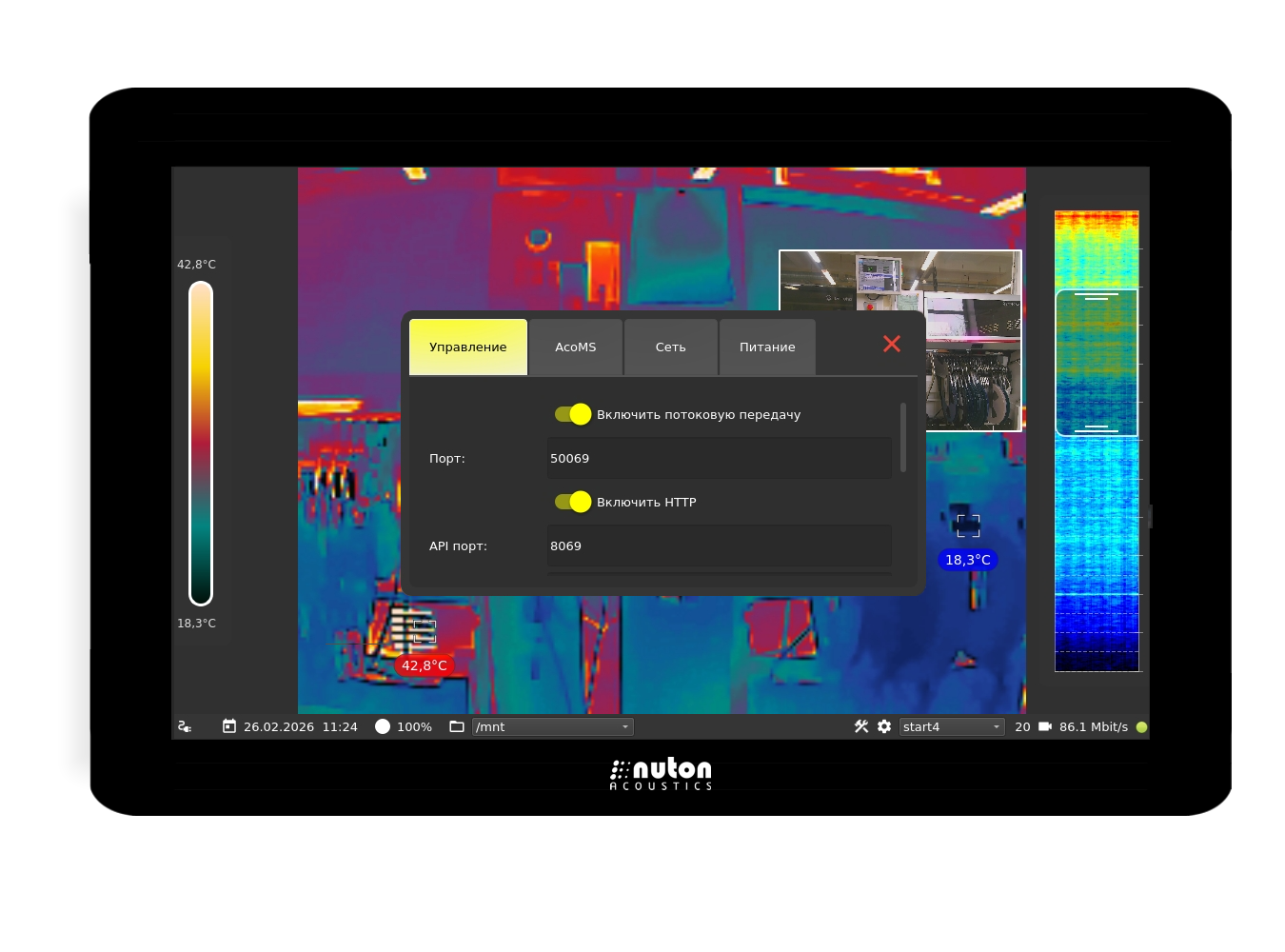Close the settings dialog with red X
The width and height of the screenshot is (1285, 952).
892,344
